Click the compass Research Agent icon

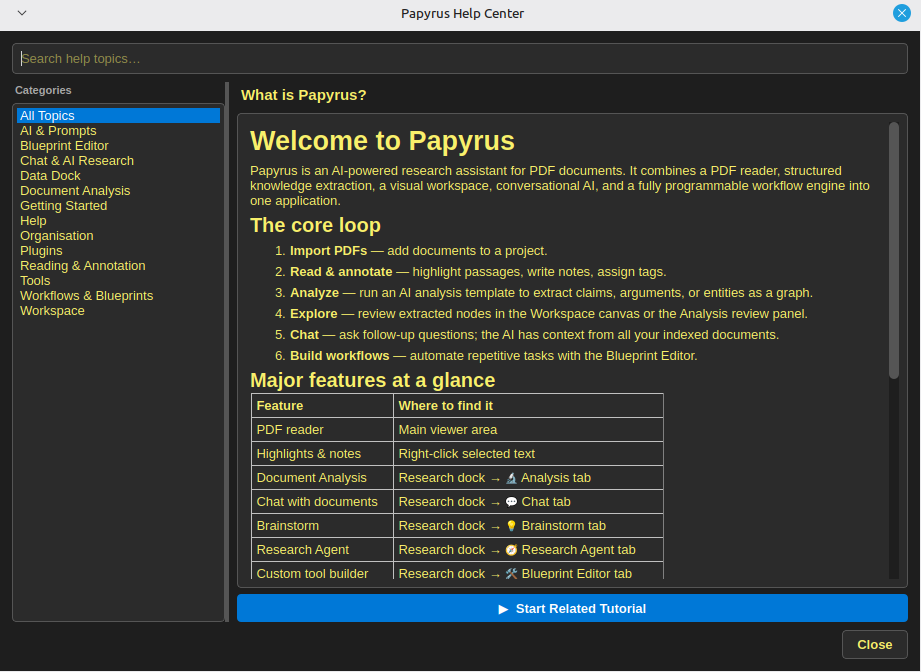(511, 550)
